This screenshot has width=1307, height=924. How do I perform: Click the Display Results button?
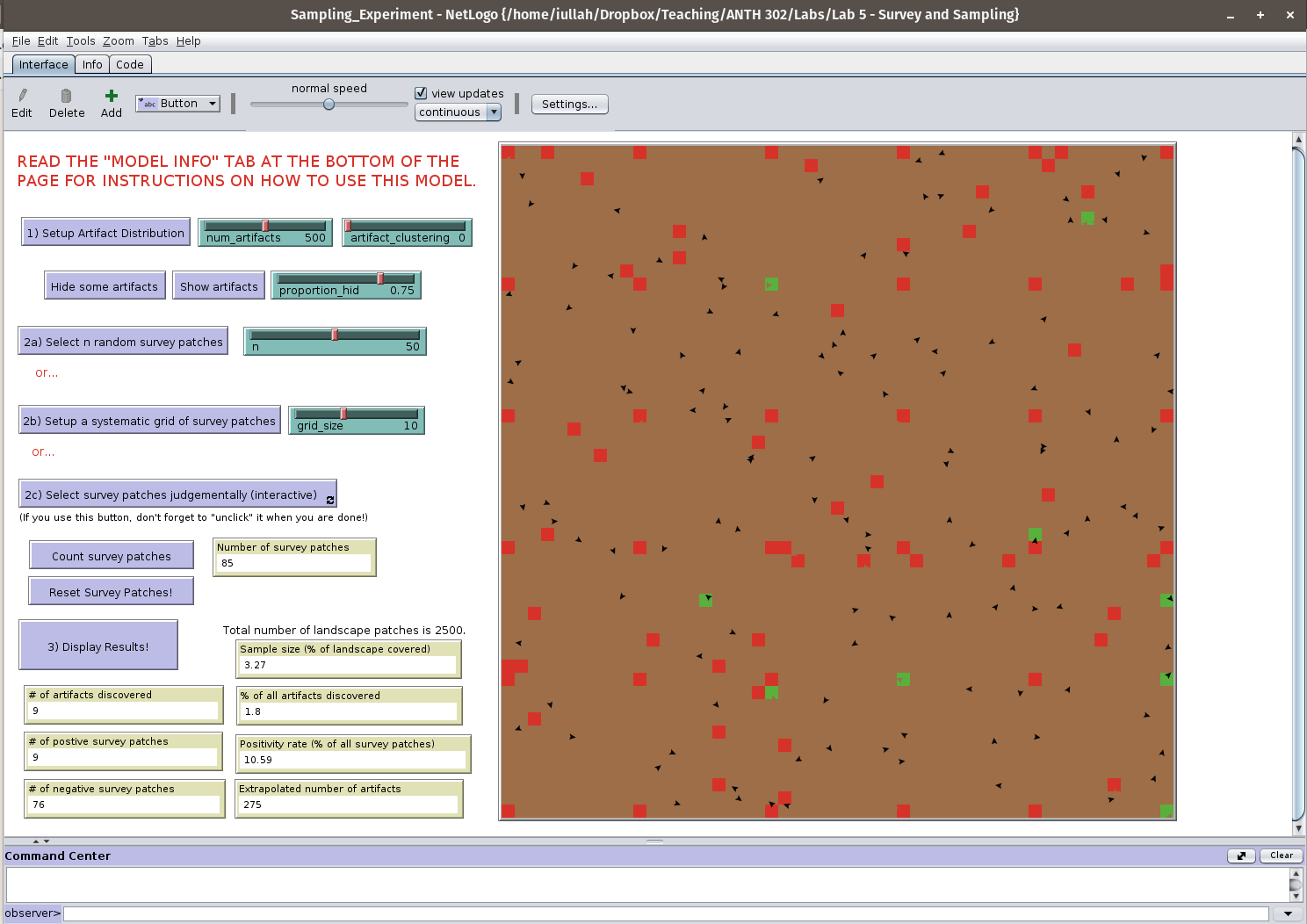(98, 646)
